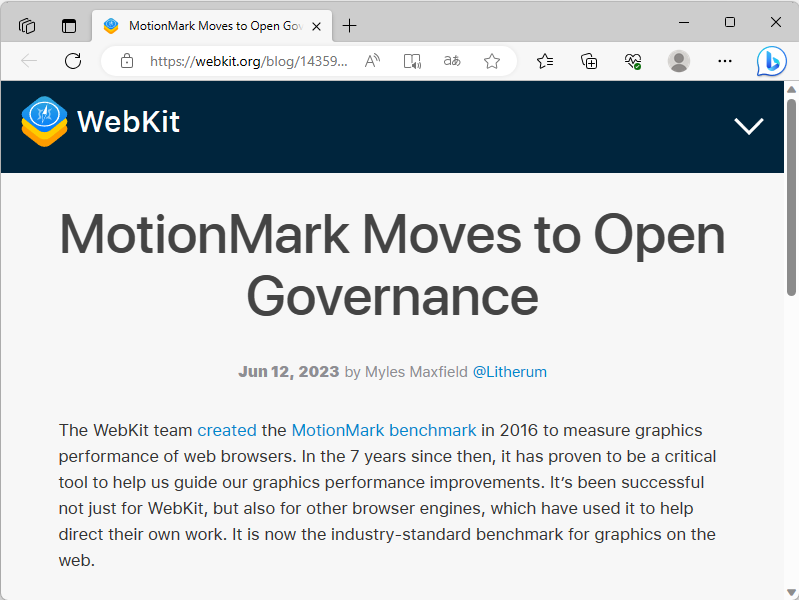Open the Favorites list icon
Image resolution: width=799 pixels, height=600 pixels.
pos(545,61)
